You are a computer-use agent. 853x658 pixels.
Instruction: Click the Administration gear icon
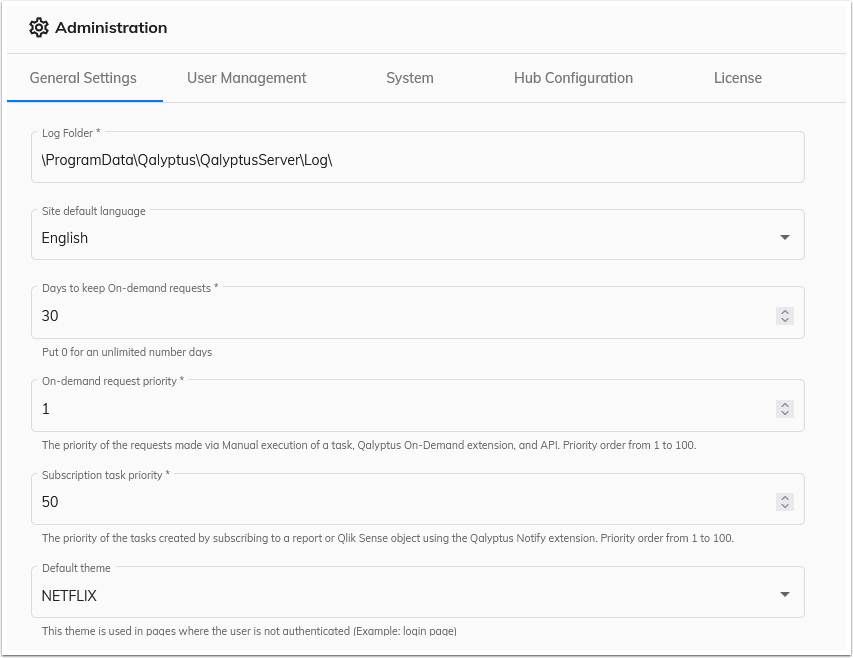(x=39, y=27)
